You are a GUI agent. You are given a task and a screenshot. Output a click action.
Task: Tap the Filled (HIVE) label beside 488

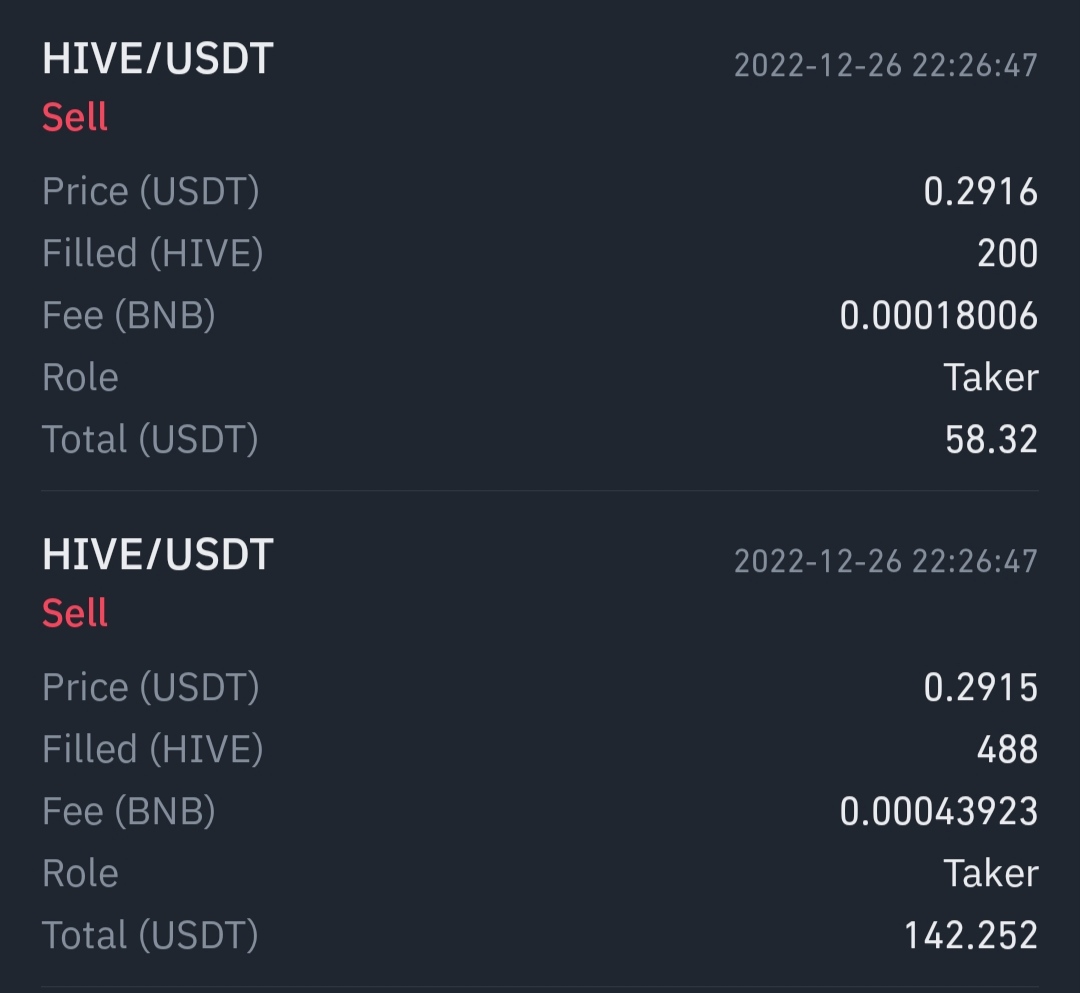[152, 749]
